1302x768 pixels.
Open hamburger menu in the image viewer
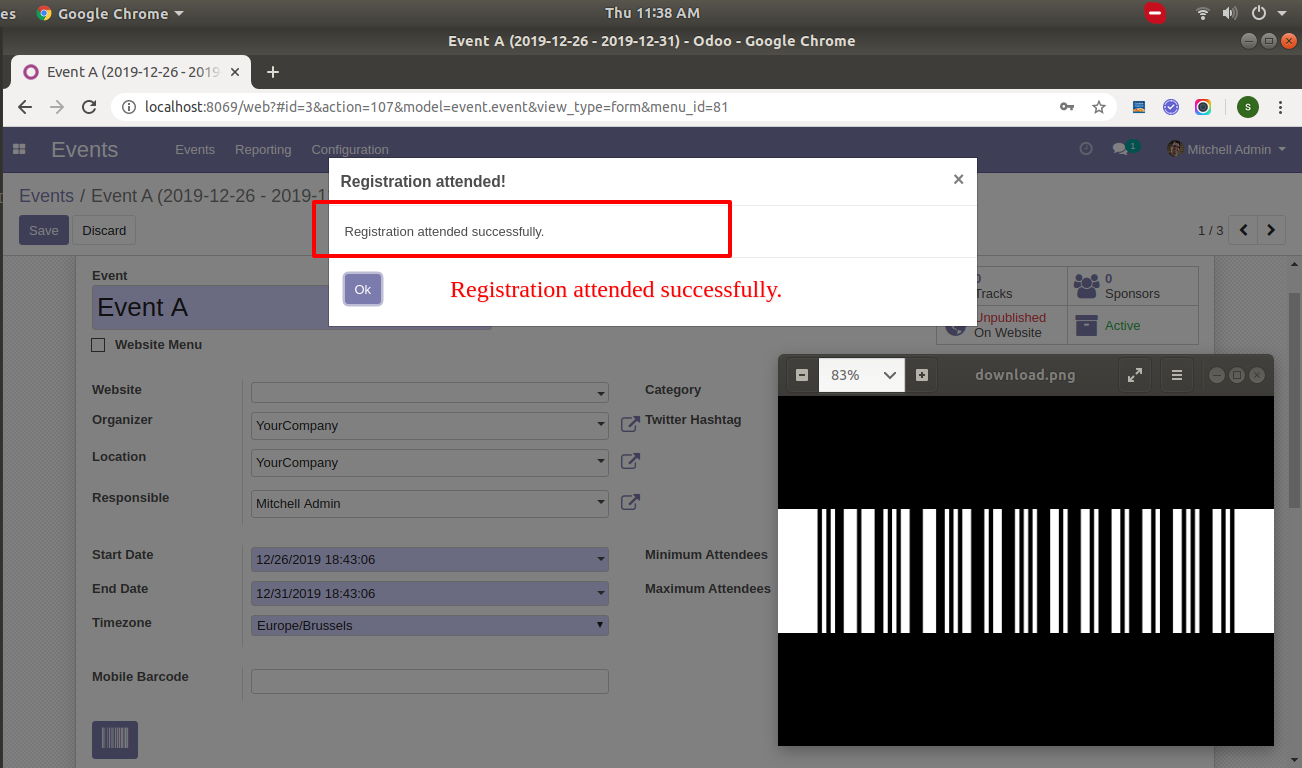click(1177, 375)
